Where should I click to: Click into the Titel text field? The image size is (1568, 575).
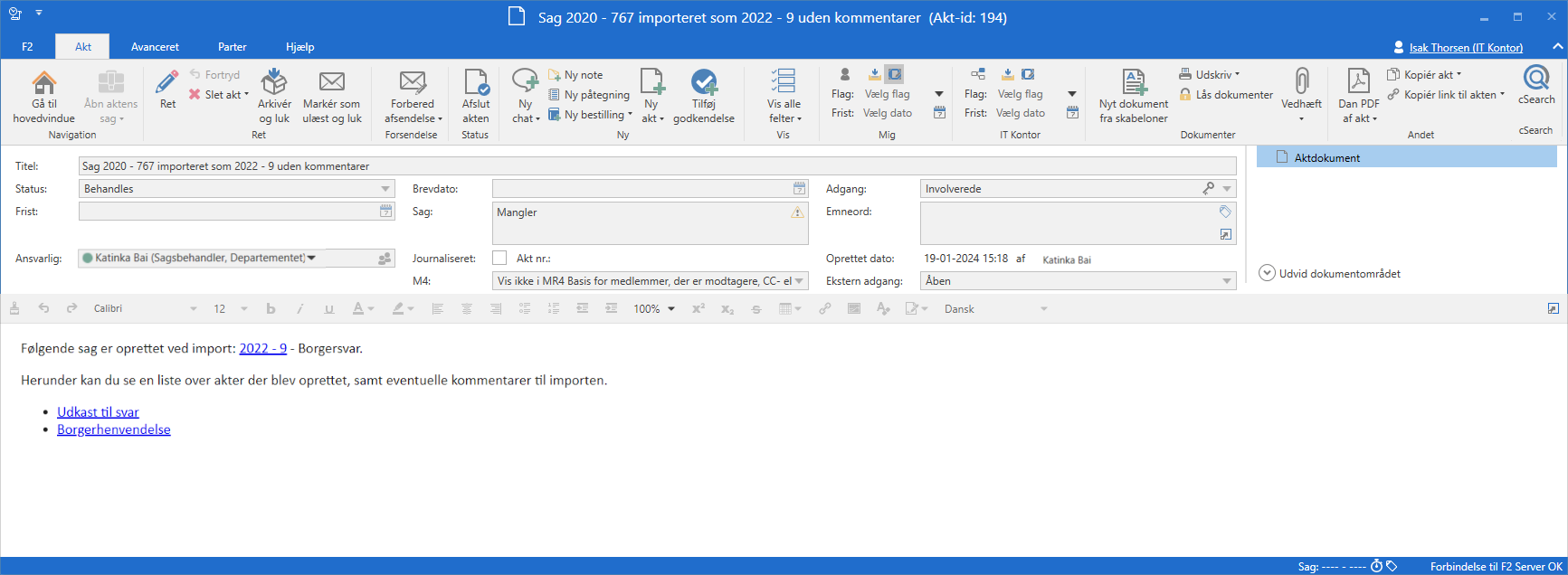pos(656,166)
